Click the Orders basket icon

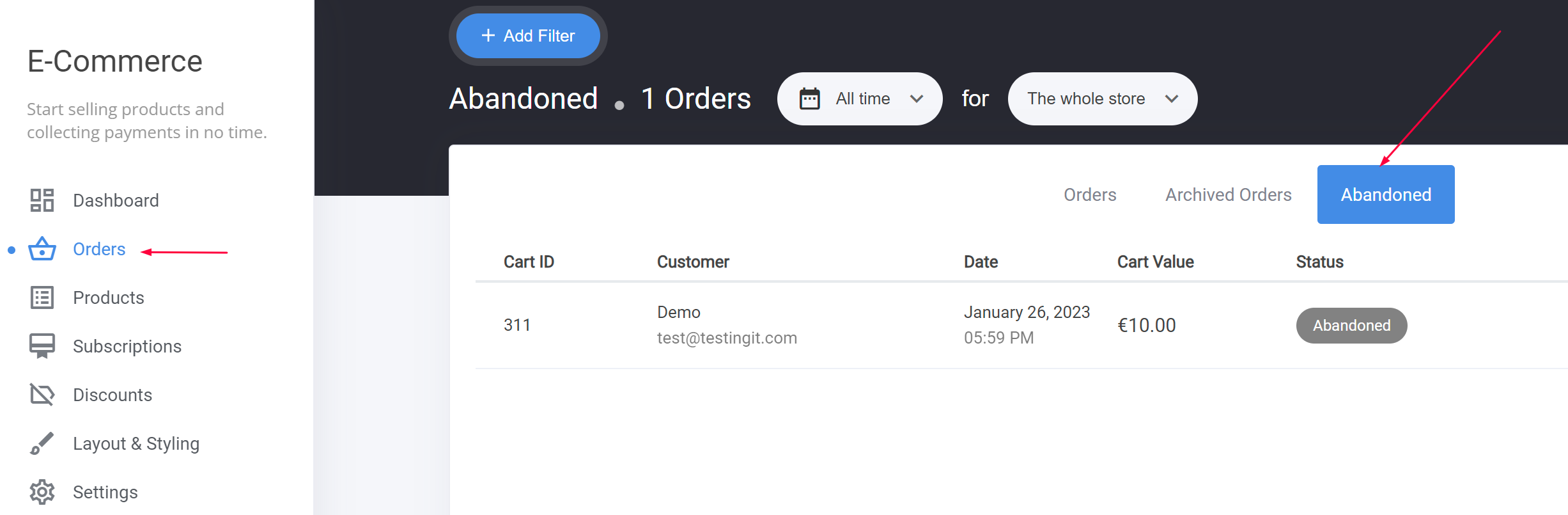coord(42,249)
